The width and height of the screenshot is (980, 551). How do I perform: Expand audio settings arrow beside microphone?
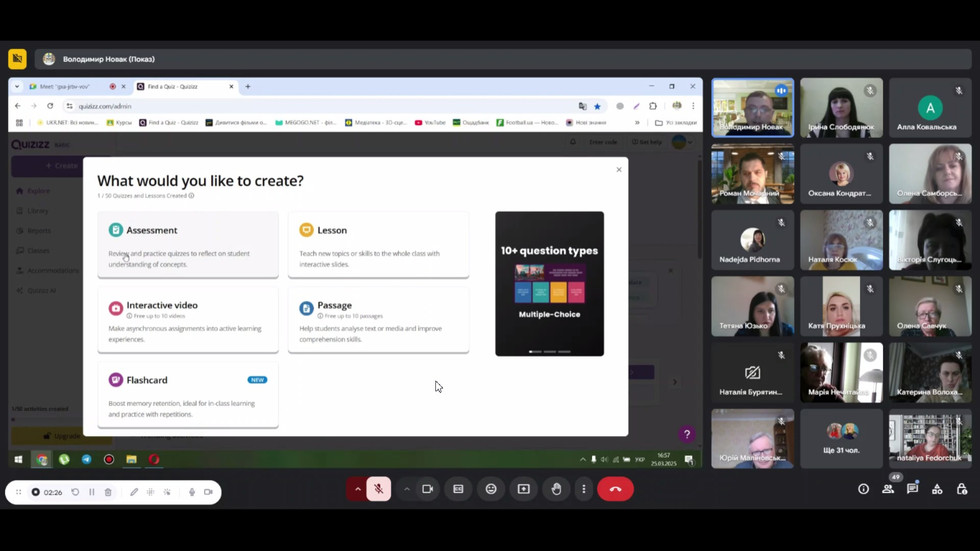(358, 489)
